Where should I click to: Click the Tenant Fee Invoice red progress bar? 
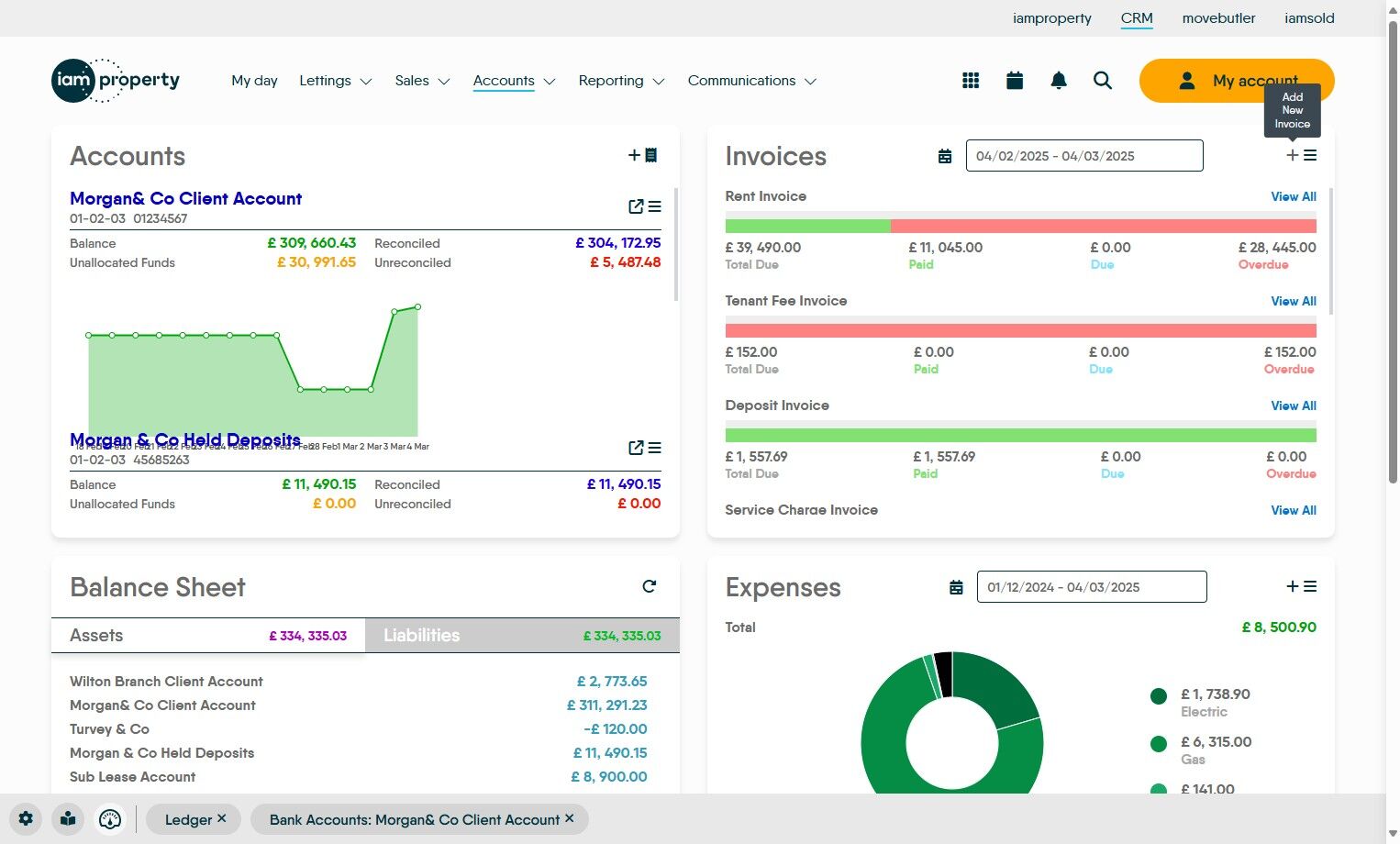(x=1020, y=331)
